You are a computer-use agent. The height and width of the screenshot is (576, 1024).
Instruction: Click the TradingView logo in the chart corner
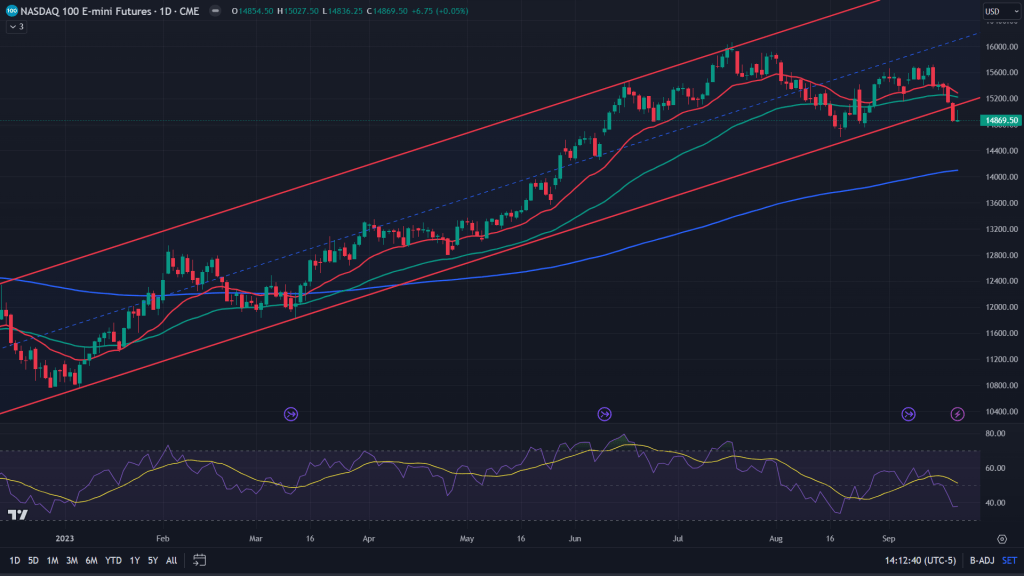[x=17, y=515]
